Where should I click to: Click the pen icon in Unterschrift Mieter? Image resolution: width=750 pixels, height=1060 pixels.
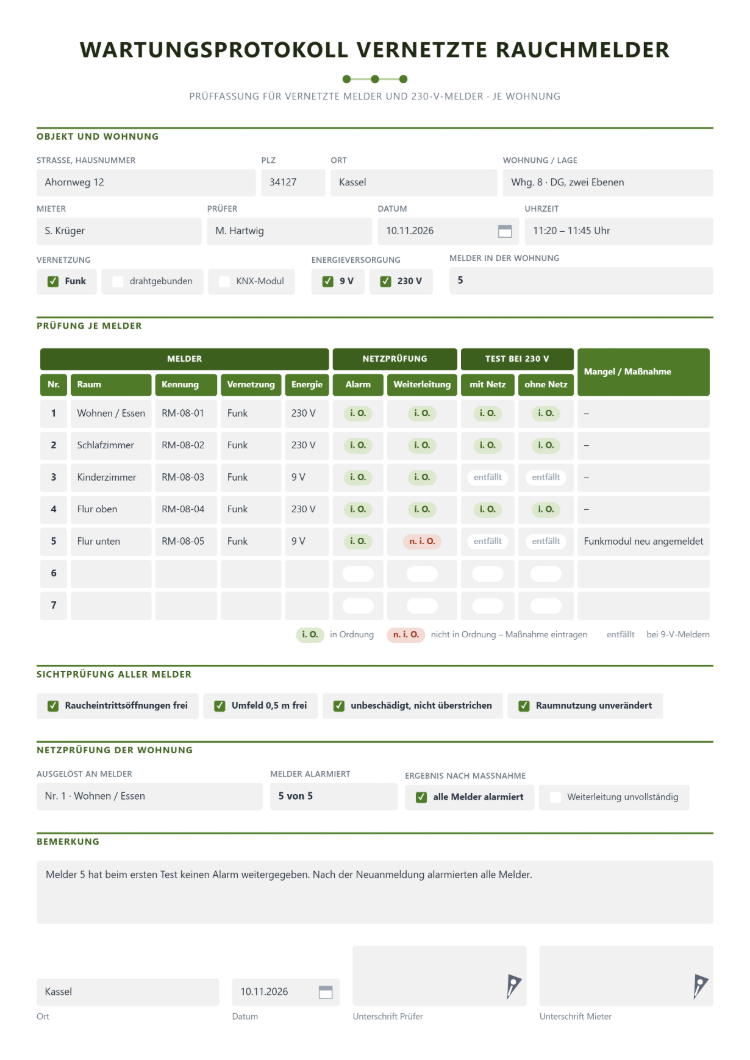(700, 986)
